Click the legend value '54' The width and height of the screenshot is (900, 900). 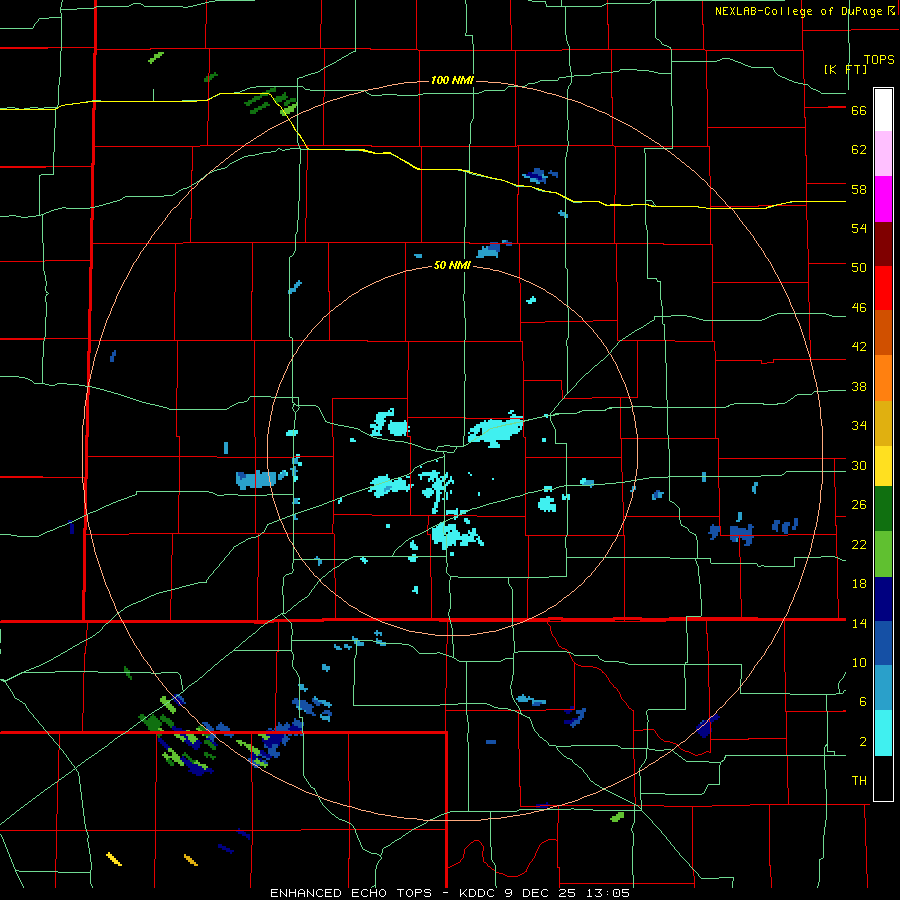(x=859, y=228)
